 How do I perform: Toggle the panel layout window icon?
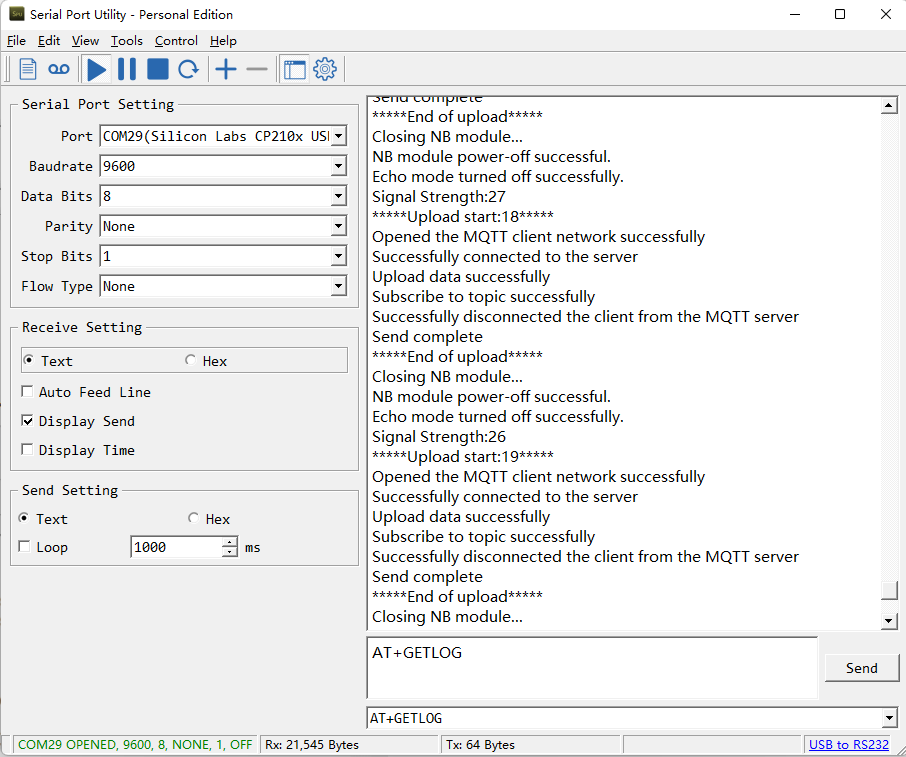coord(295,69)
